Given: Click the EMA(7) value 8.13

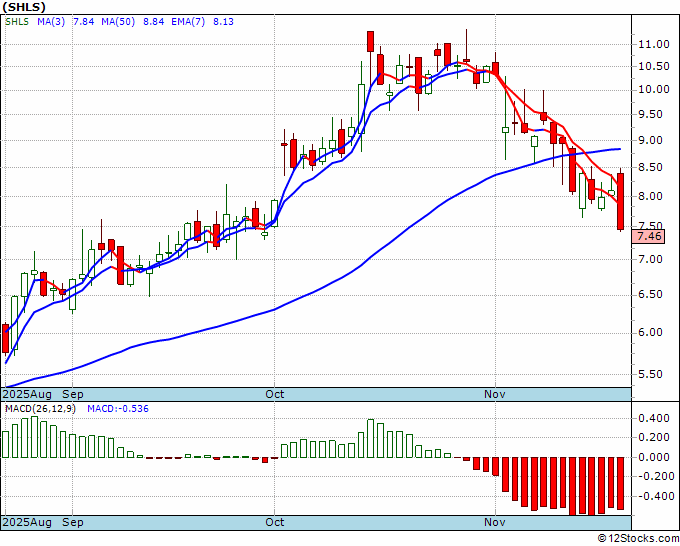Looking at the screenshot, I should (223, 22).
